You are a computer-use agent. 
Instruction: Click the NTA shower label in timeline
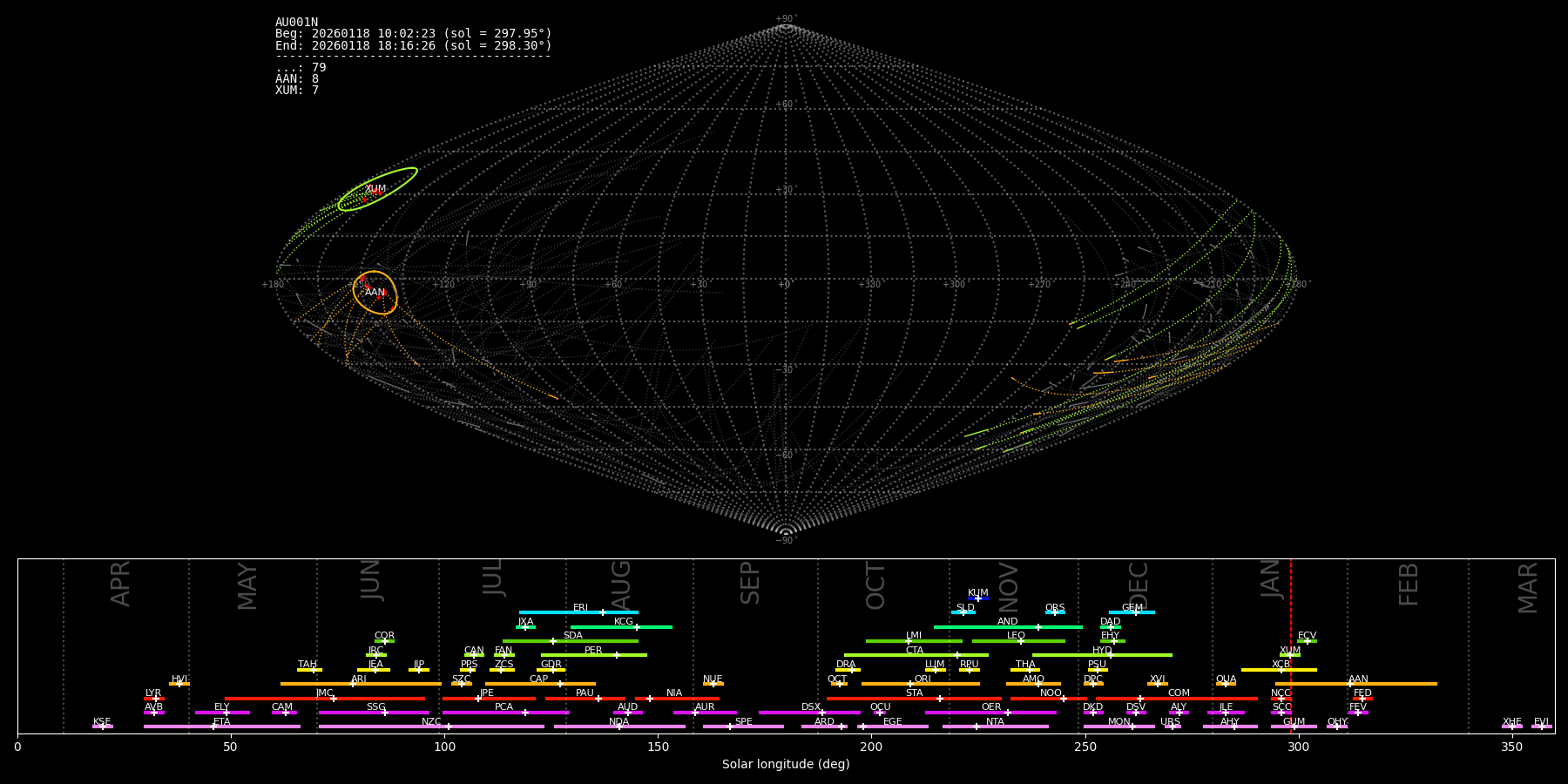click(996, 722)
